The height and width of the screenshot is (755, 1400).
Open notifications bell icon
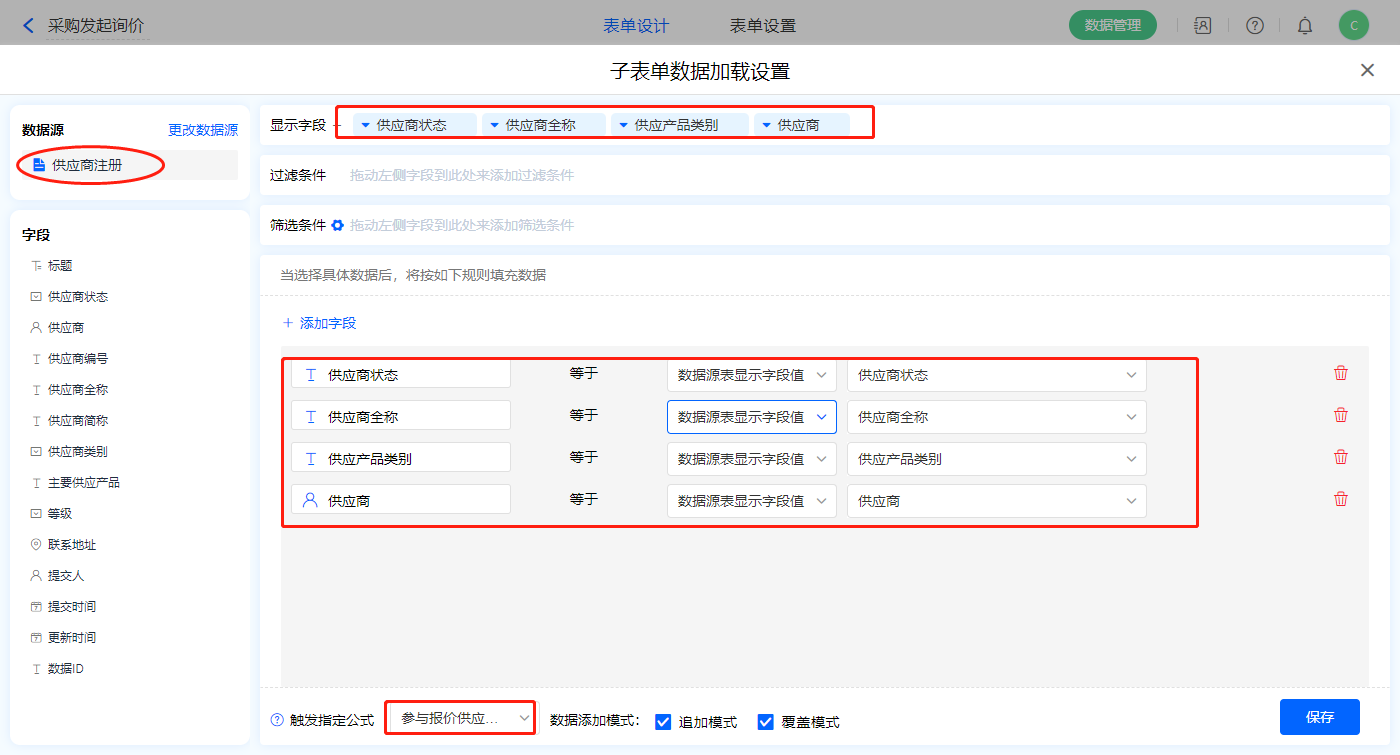pos(1304,26)
